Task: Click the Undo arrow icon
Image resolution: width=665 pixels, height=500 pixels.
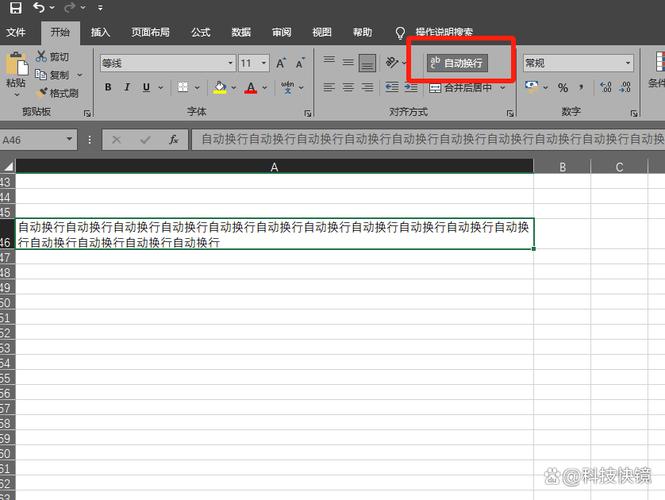Action: coord(38,8)
